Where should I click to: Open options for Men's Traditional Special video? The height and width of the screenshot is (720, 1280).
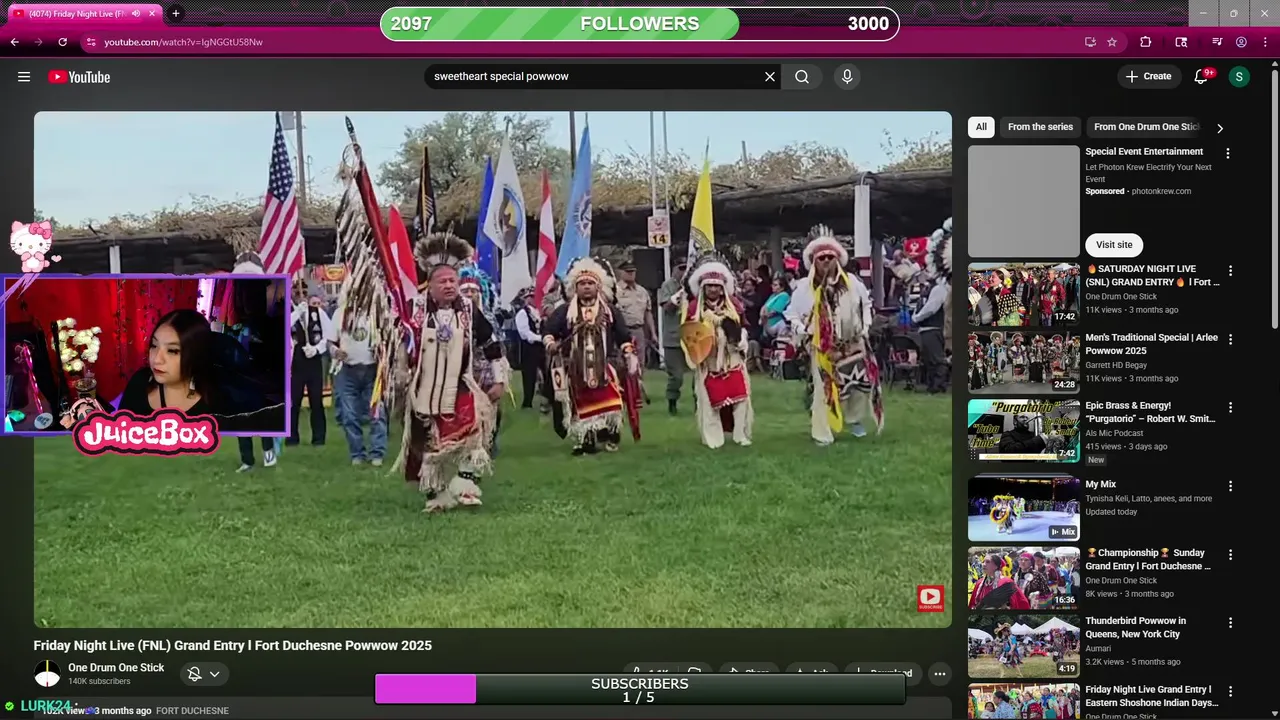[x=1230, y=340]
